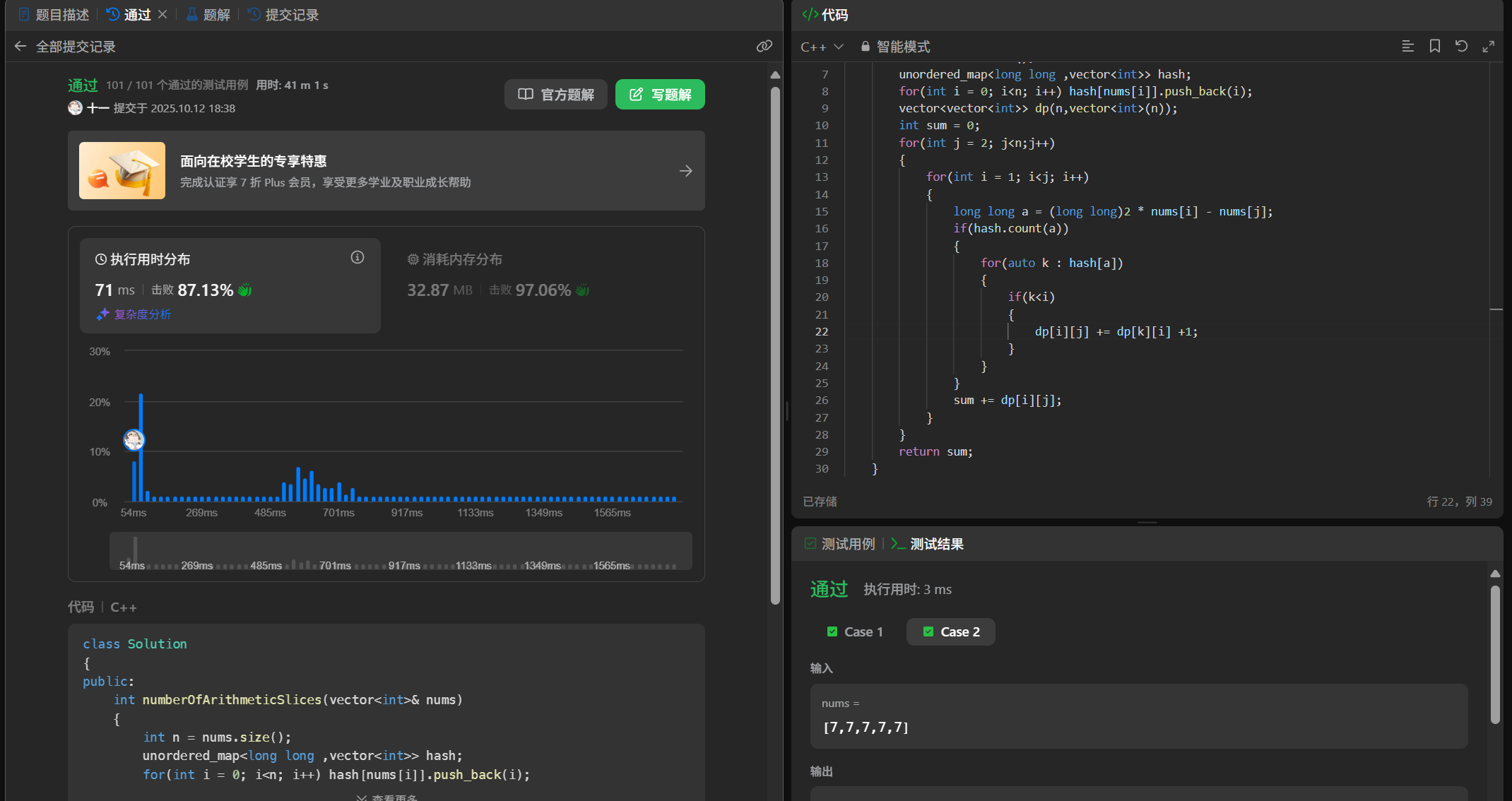Click the runtime range slider strip
This screenshot has width=1512, height=801.
click(x=401, y=551)
